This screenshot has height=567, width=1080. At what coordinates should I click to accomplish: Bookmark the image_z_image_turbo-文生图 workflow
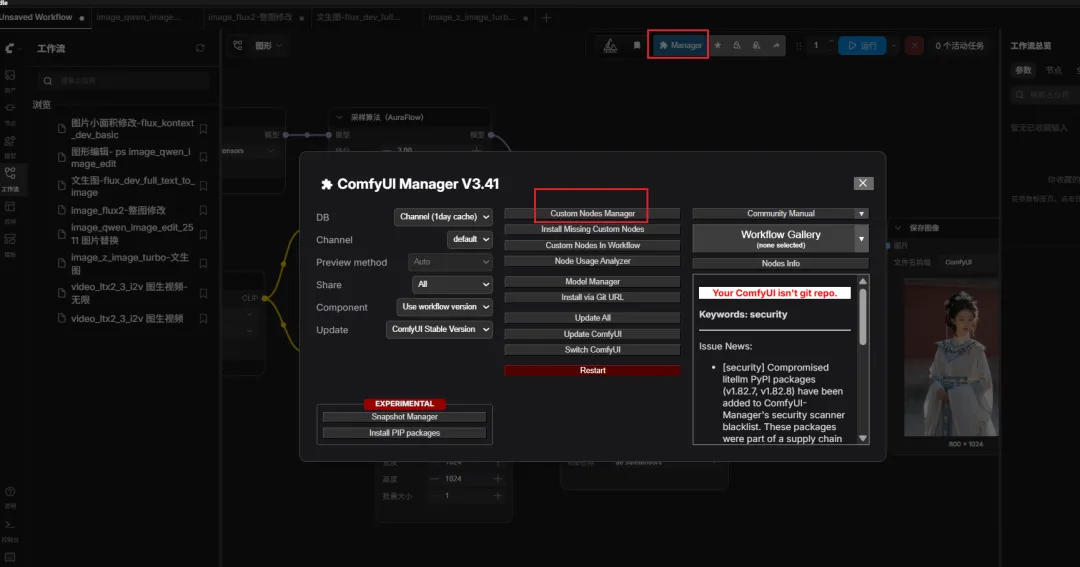pos(203,263)
